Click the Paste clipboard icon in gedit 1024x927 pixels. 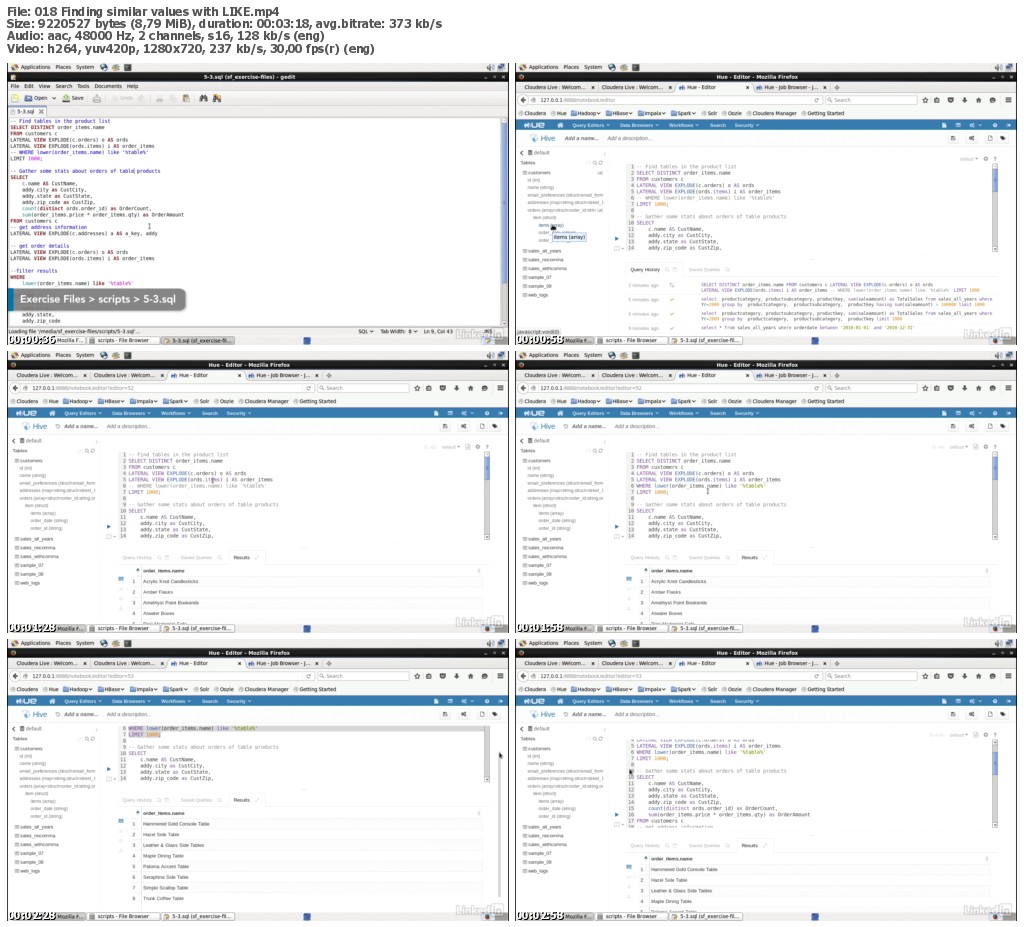[186, 98]
